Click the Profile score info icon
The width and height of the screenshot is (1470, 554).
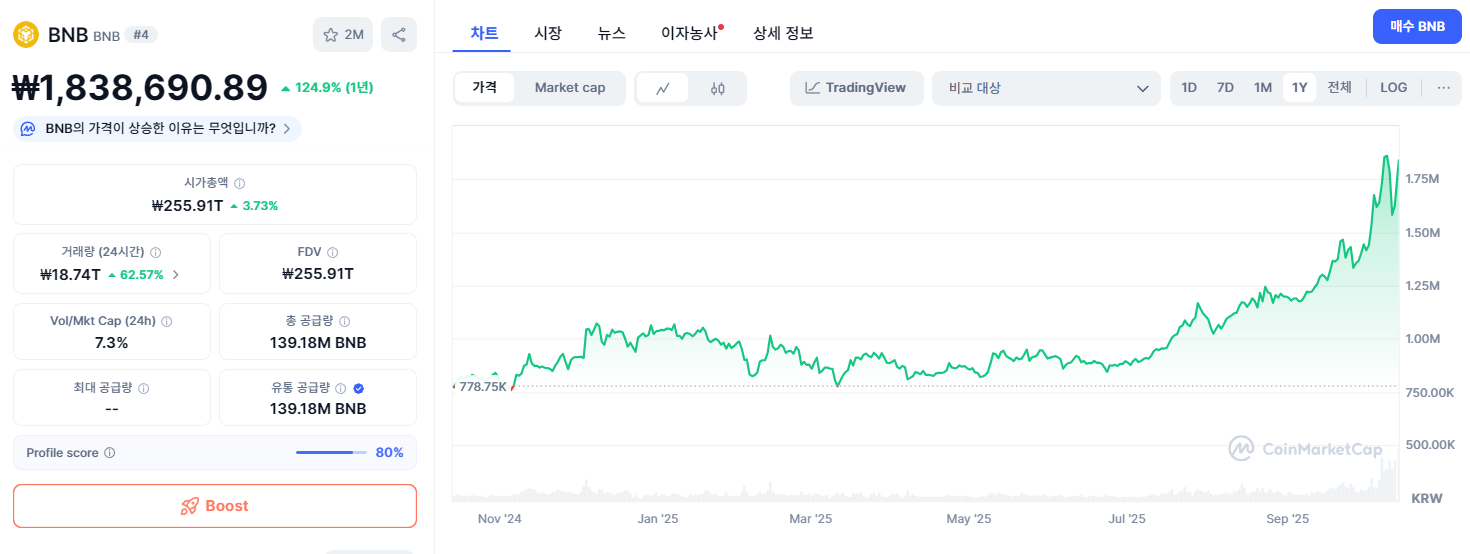(110, 453)
